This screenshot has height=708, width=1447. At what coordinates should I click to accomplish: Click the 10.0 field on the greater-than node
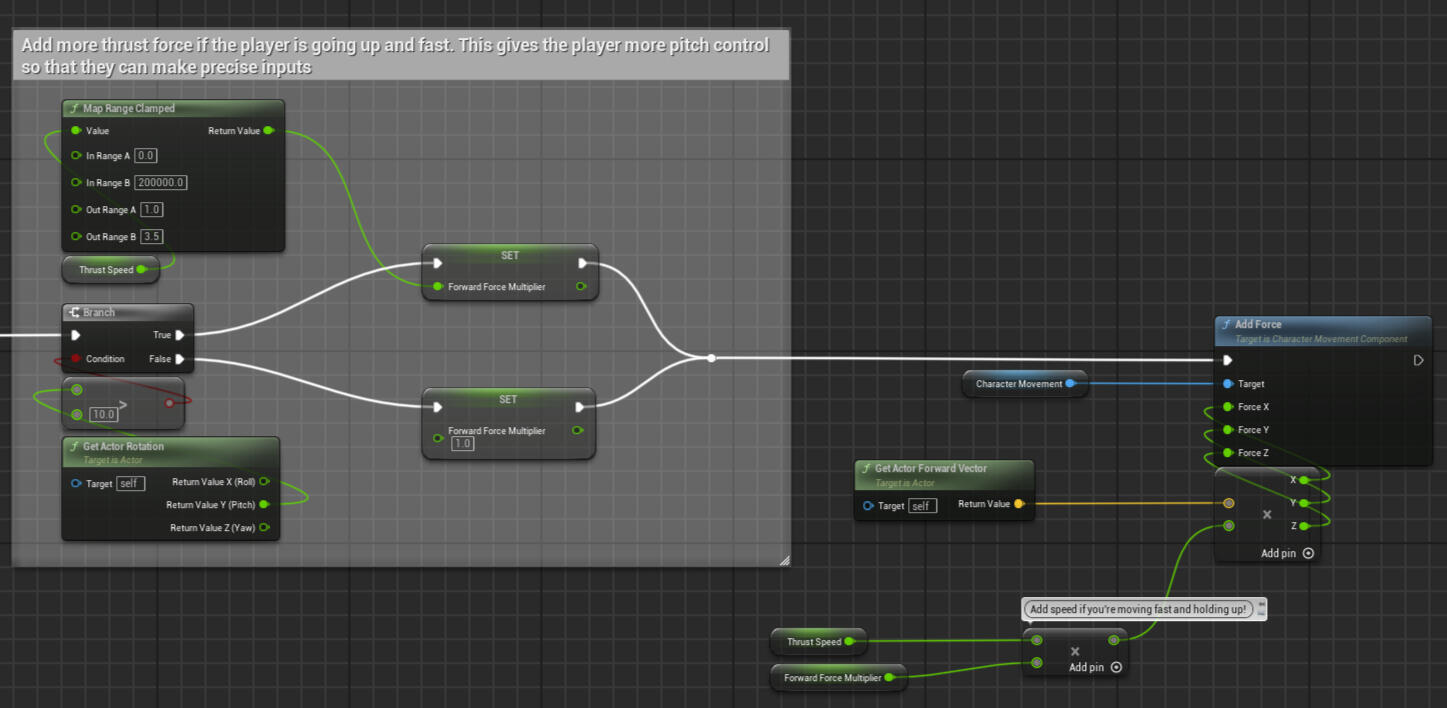103,414
